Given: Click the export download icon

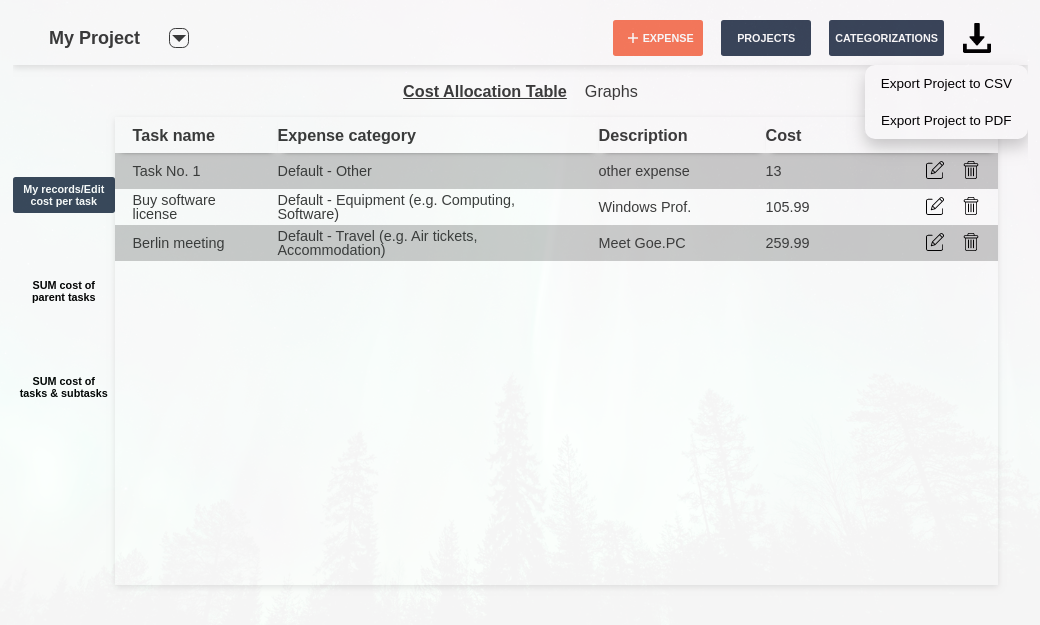Looking at the screenshot, I should tap(976, 38).
